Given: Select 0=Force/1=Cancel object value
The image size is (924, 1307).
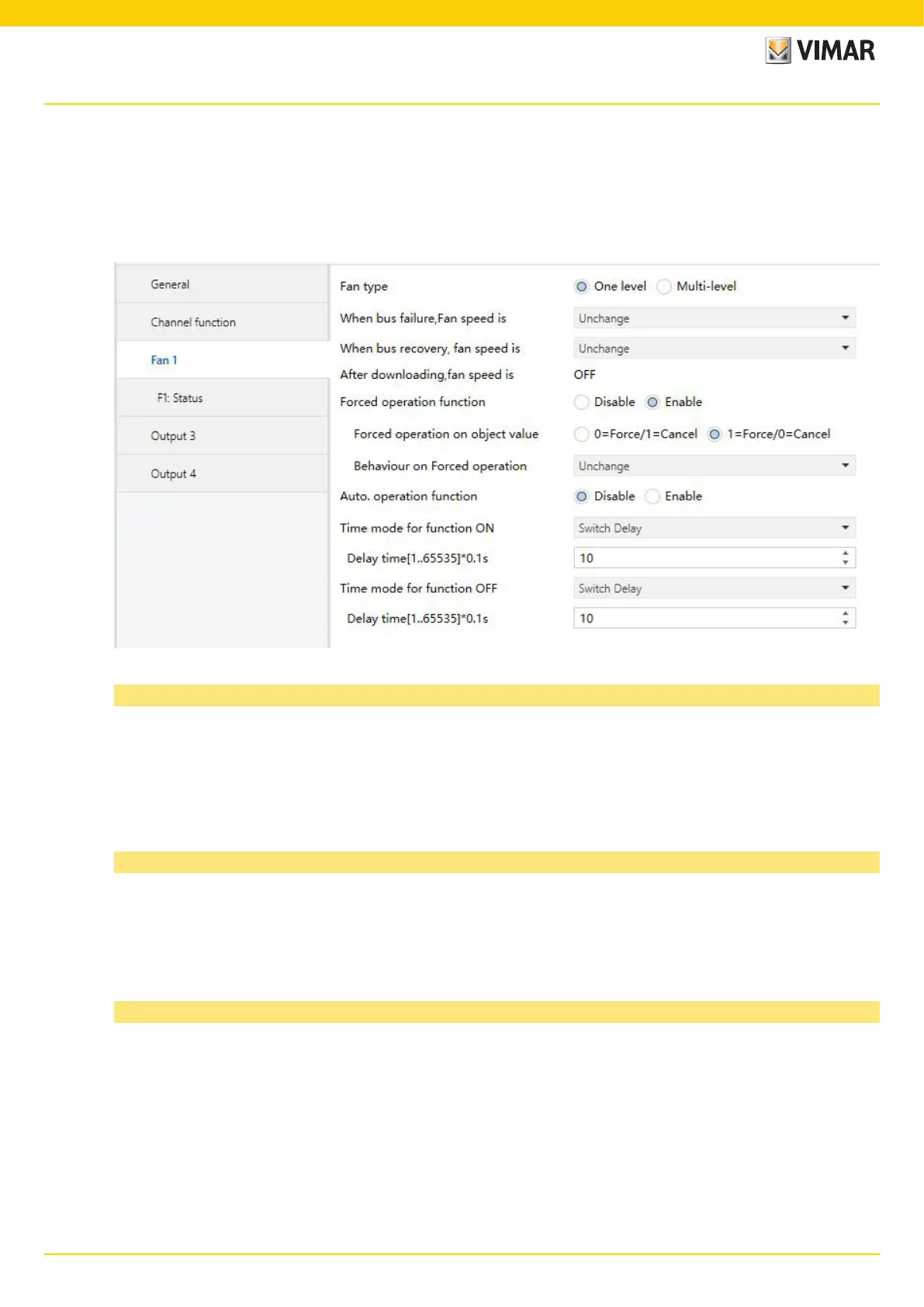Looking at the screenshot, I should 582,434.
